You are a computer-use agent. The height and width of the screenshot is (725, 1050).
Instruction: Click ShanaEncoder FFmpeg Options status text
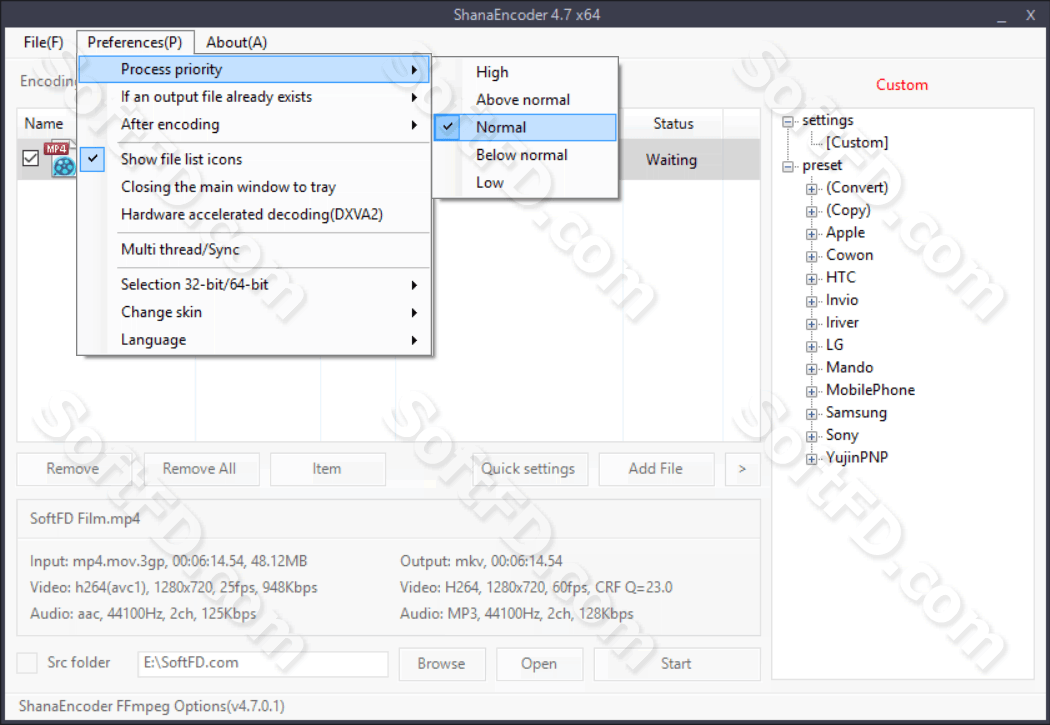152,706
